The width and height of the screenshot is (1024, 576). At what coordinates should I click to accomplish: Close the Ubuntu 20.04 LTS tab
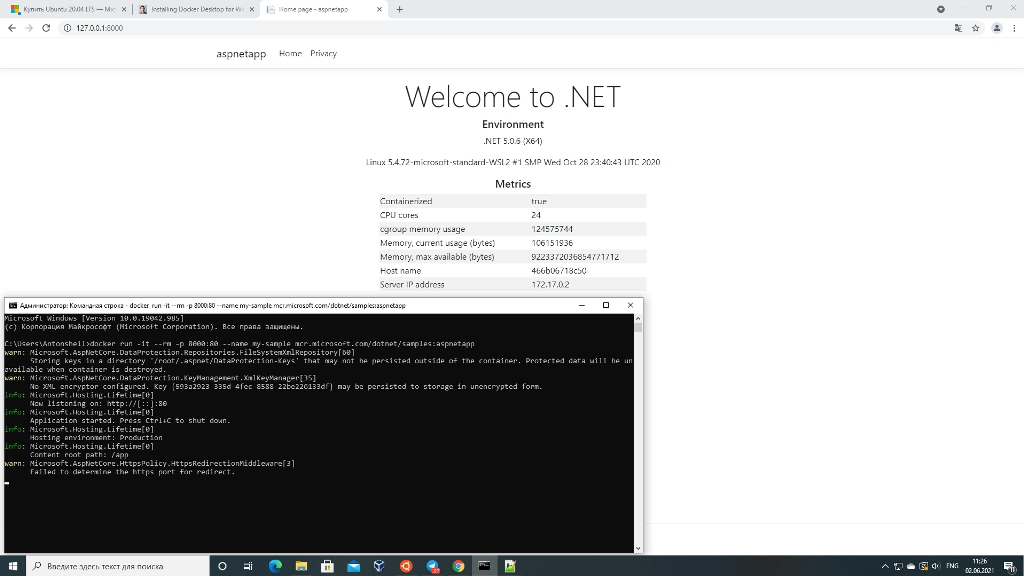click(x=124, y=9)
